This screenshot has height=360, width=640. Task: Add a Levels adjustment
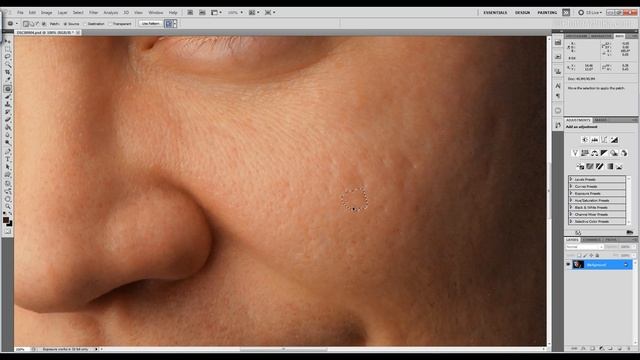click(x=595, y=140)
